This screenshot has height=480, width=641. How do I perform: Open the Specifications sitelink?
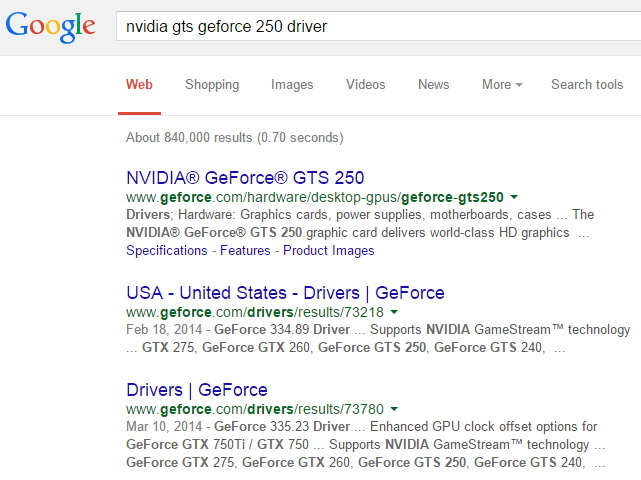click(167, 251)
